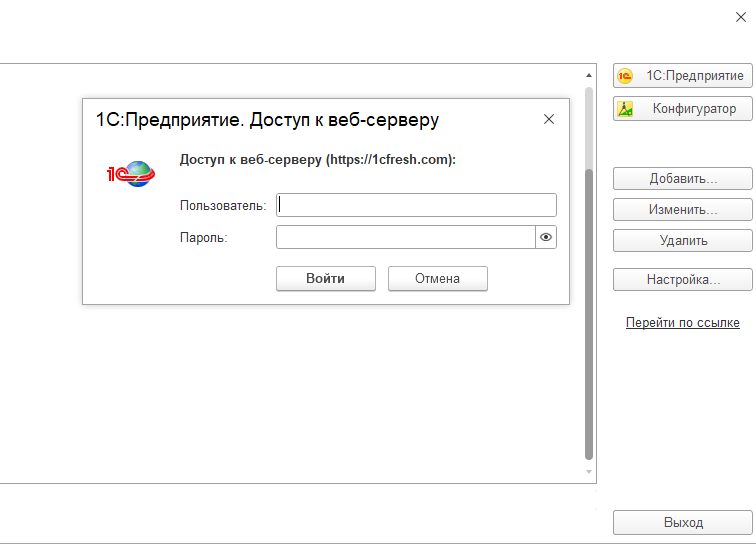Click the list scrollbar down arrow

589,472
